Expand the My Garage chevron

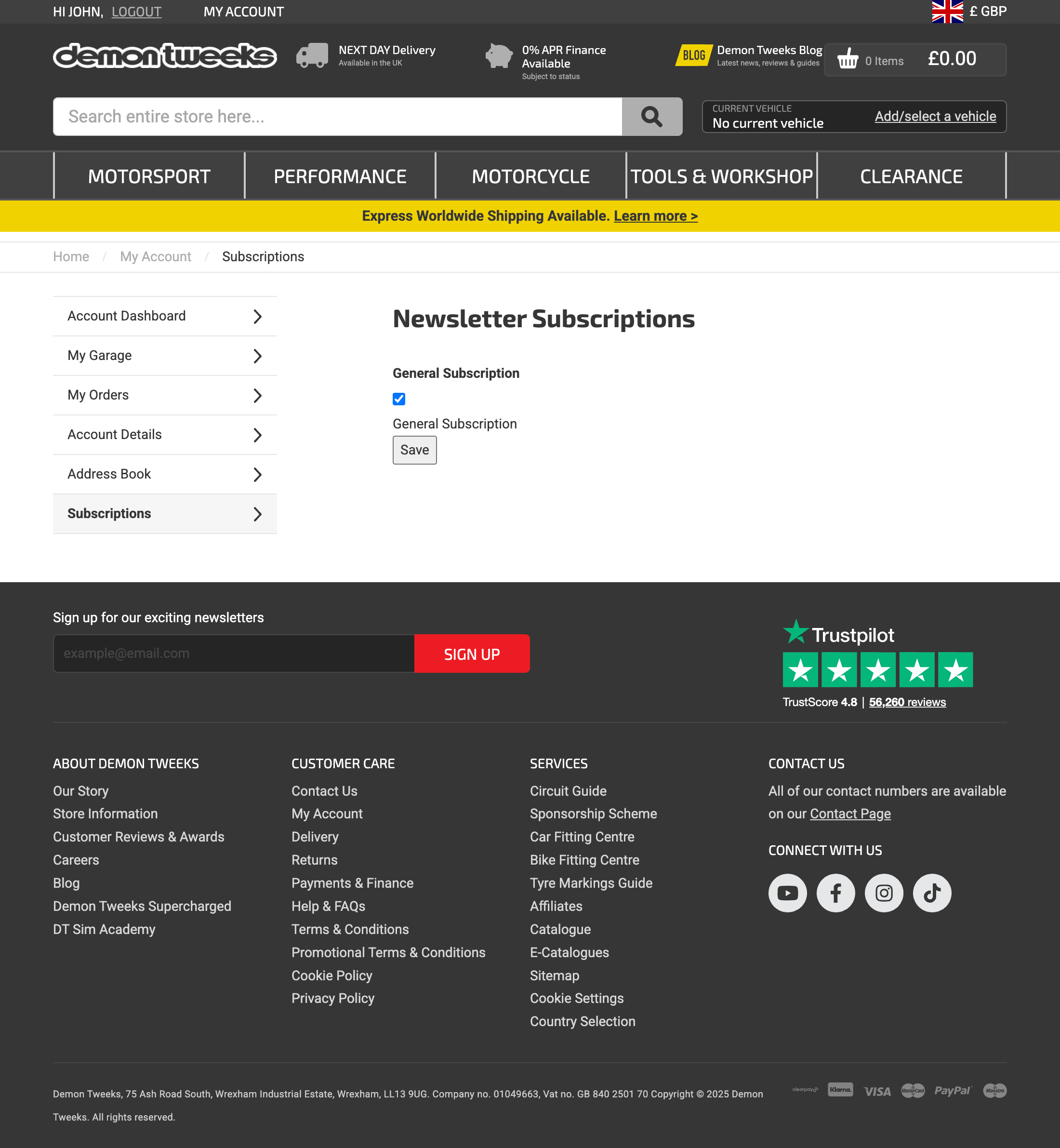point(258,356)
